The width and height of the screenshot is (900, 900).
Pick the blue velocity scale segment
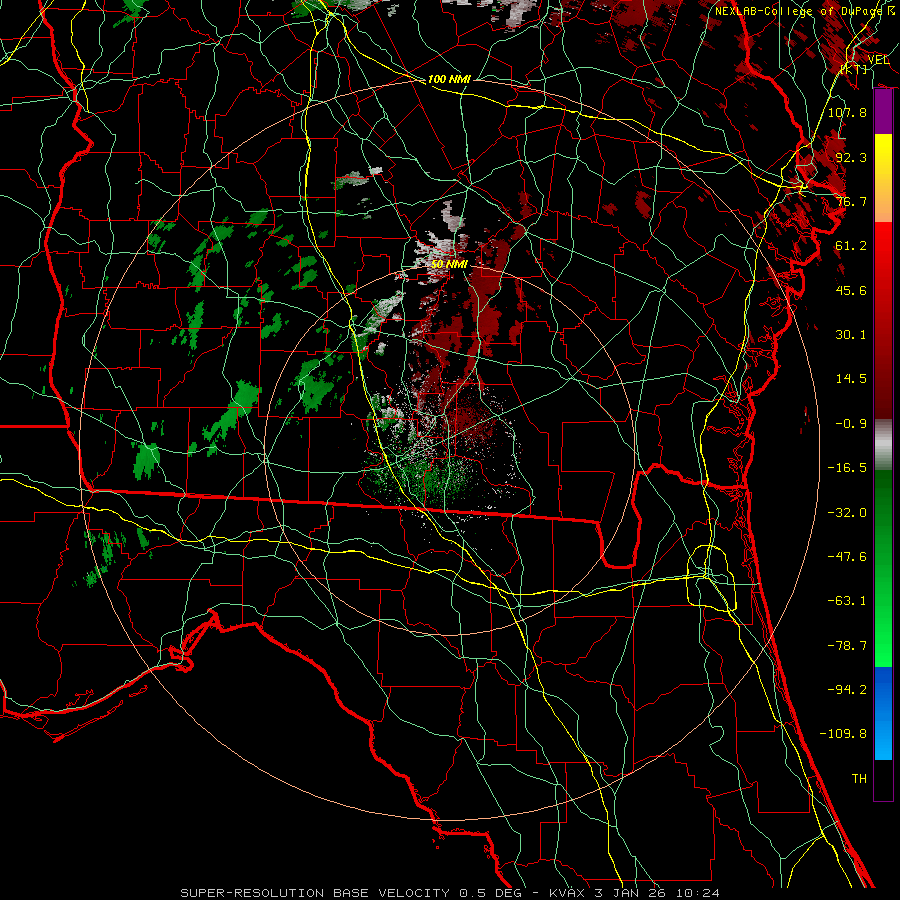(x=883, y=713)
